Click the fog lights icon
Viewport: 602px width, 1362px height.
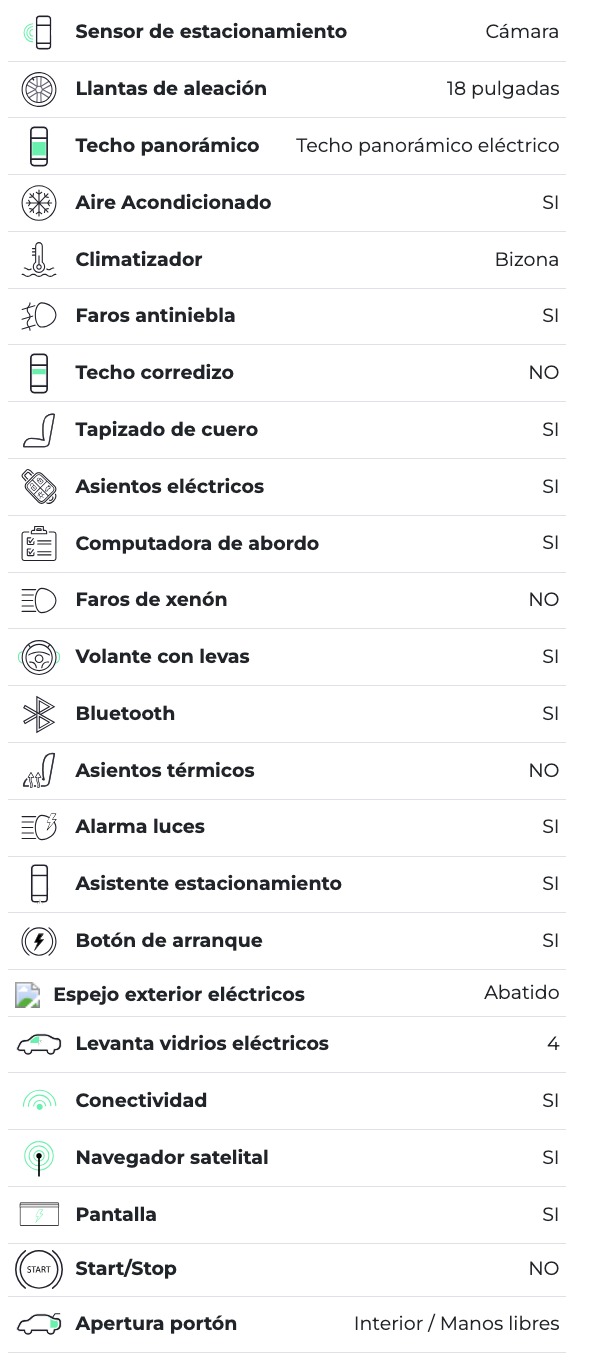[x=39, y=316]
